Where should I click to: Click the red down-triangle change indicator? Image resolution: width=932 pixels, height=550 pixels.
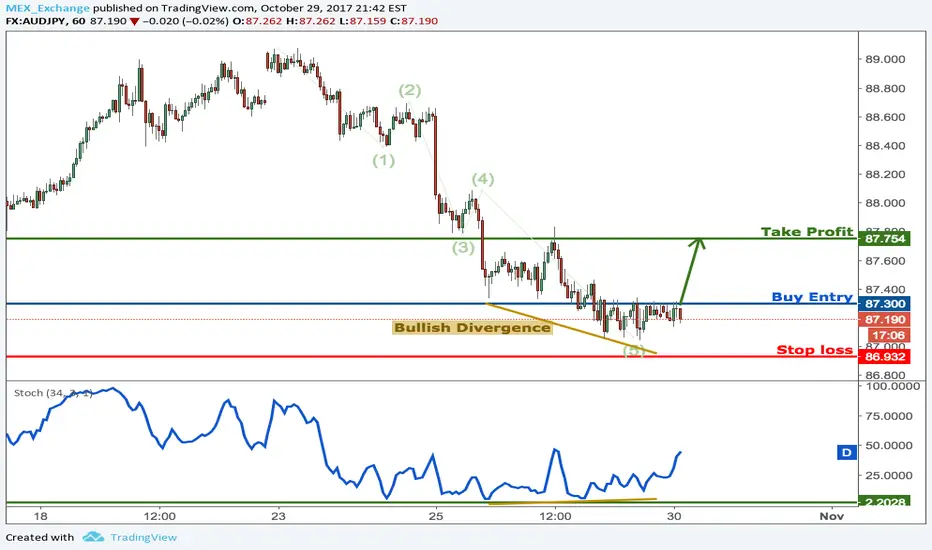[135, 21]
